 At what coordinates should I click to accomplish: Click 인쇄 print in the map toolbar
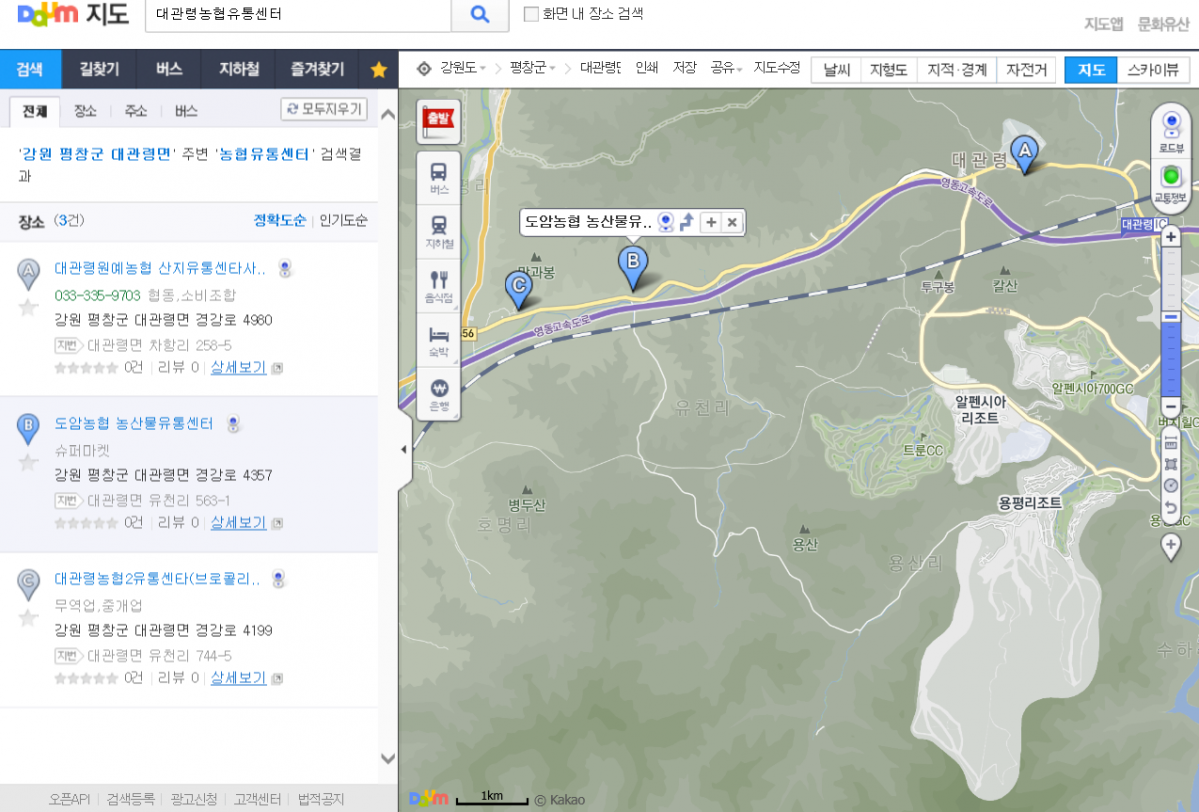[647, 68]
